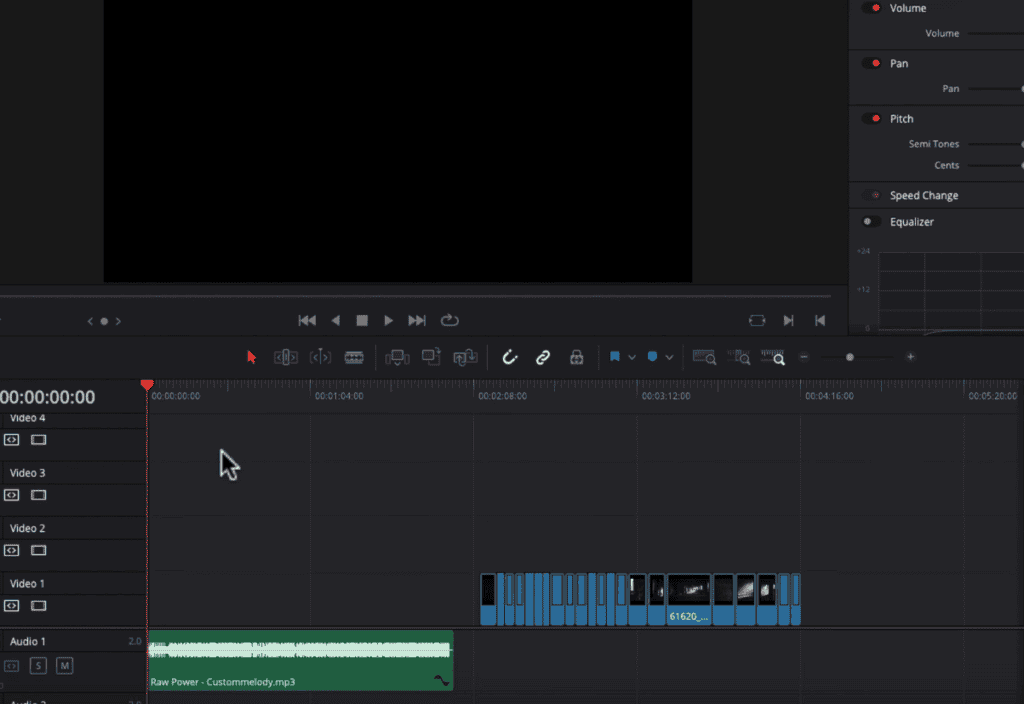Disable the Pan section toggle
The height and width of the screenshot is (704, 1024).
point(872,63)
